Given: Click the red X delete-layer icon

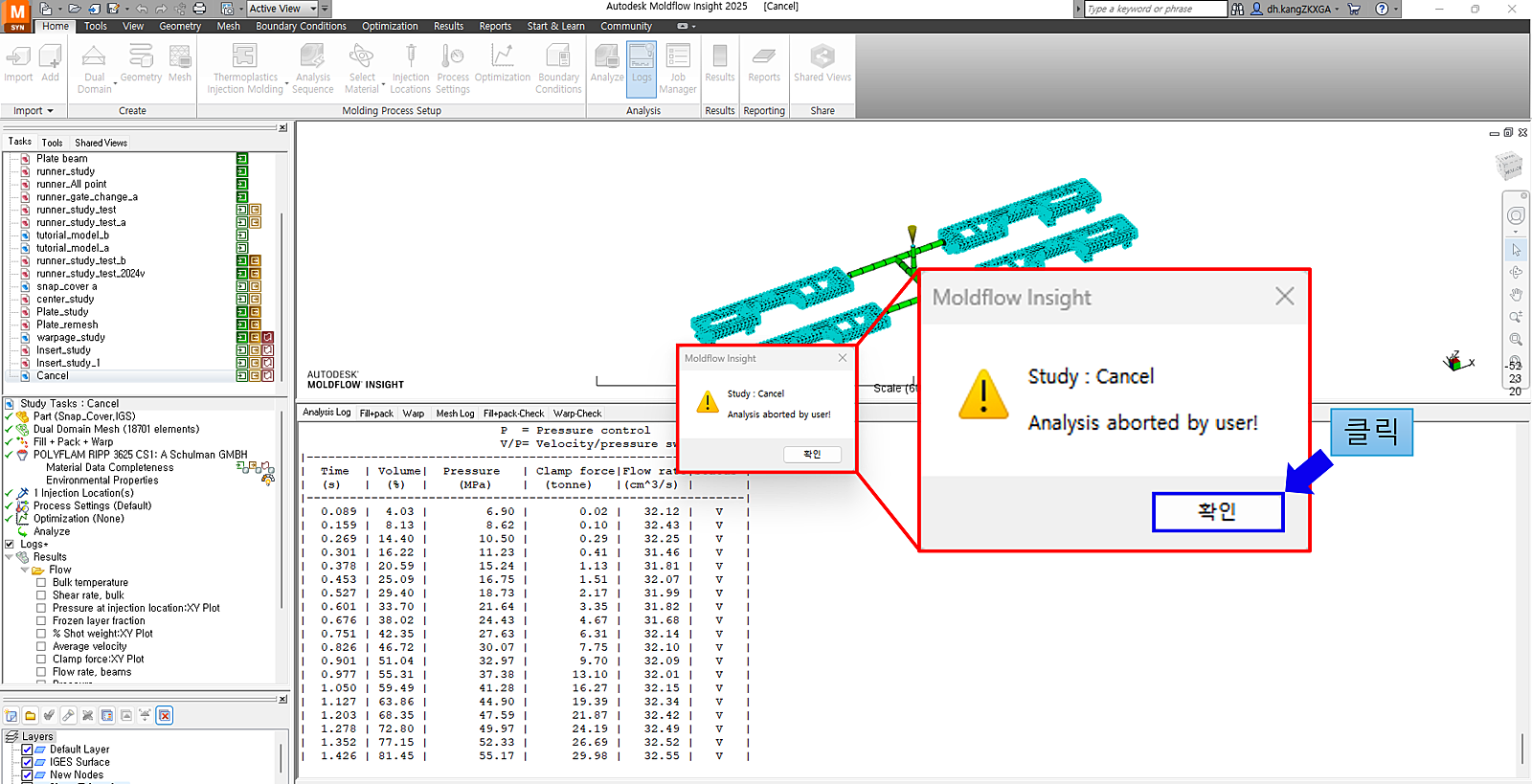Looking at the screenshot, I should pyautogui.click(x=165, y=715).
